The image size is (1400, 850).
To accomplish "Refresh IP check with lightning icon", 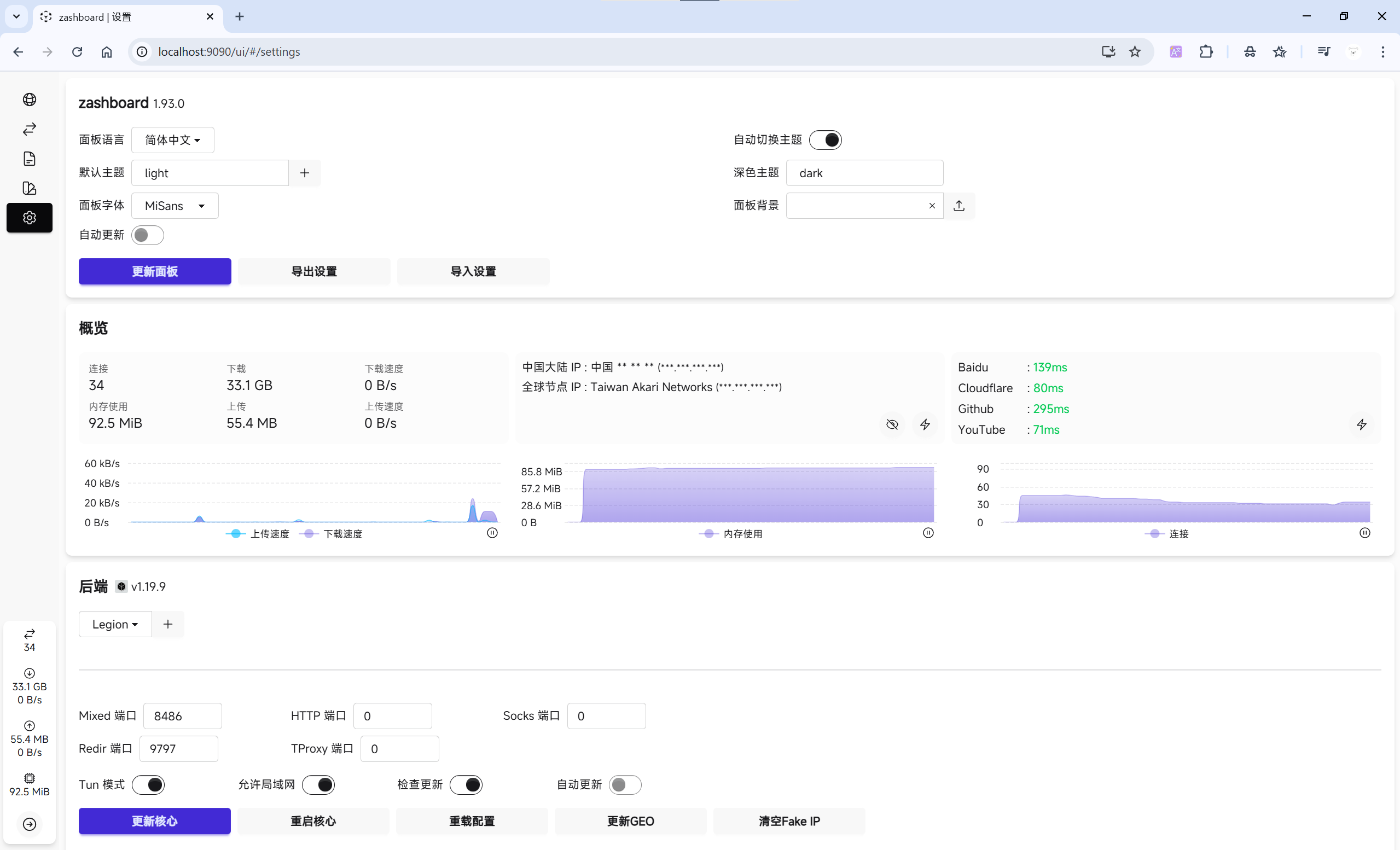I will (x=925, y=424).
